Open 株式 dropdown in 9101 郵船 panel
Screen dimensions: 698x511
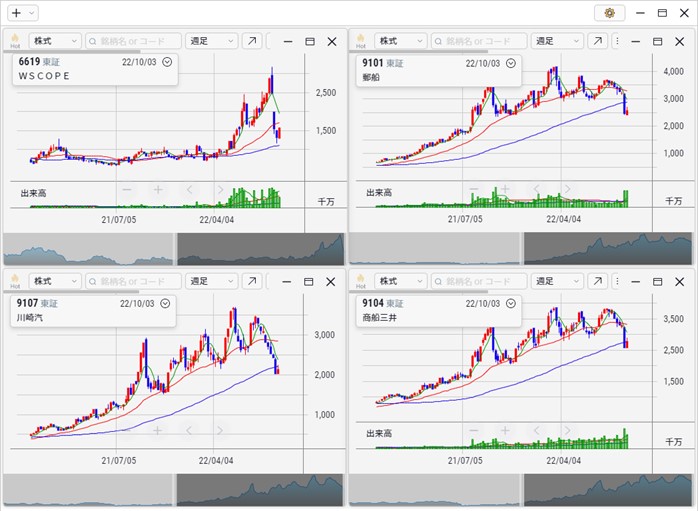[401, 41]
